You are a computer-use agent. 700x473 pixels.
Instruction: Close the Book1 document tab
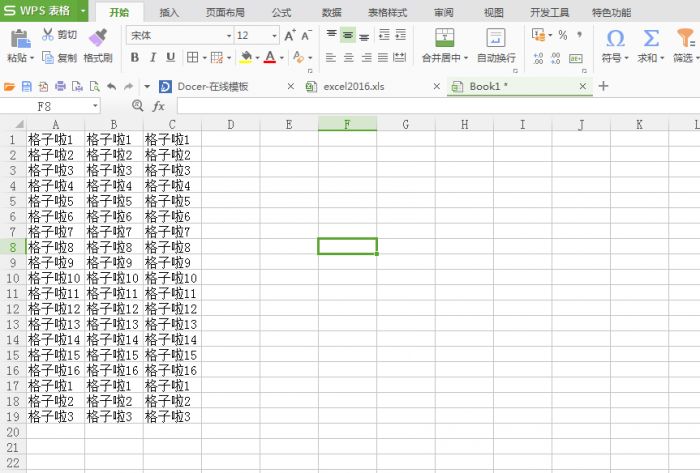(583, 86)
